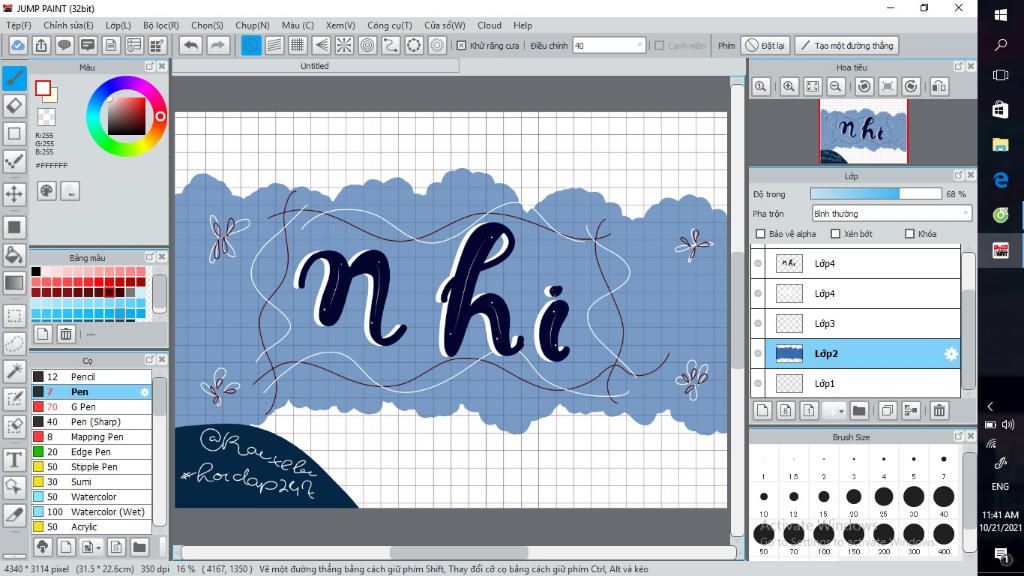Open File Explorer from the taskbar
This screenshot has height=576, width=1024.
point(1000,145)
